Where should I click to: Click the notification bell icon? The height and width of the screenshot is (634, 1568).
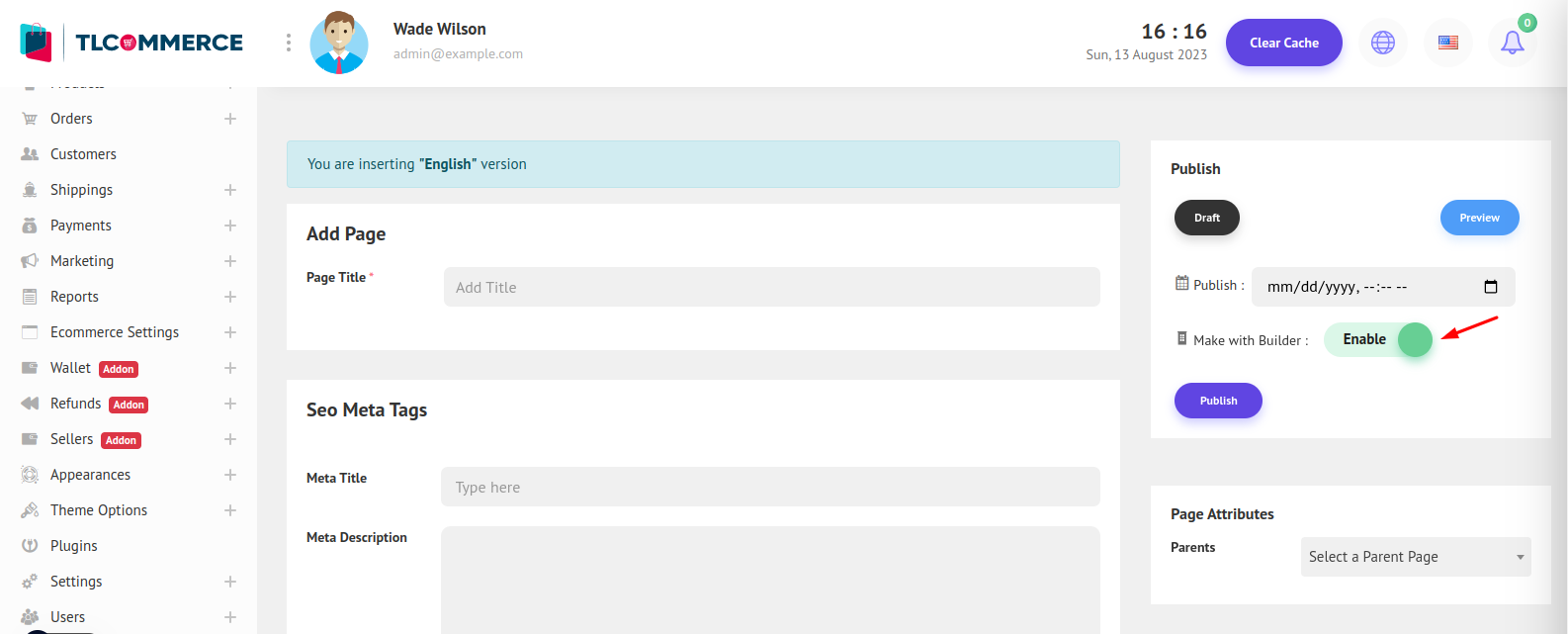point(1512,43)
